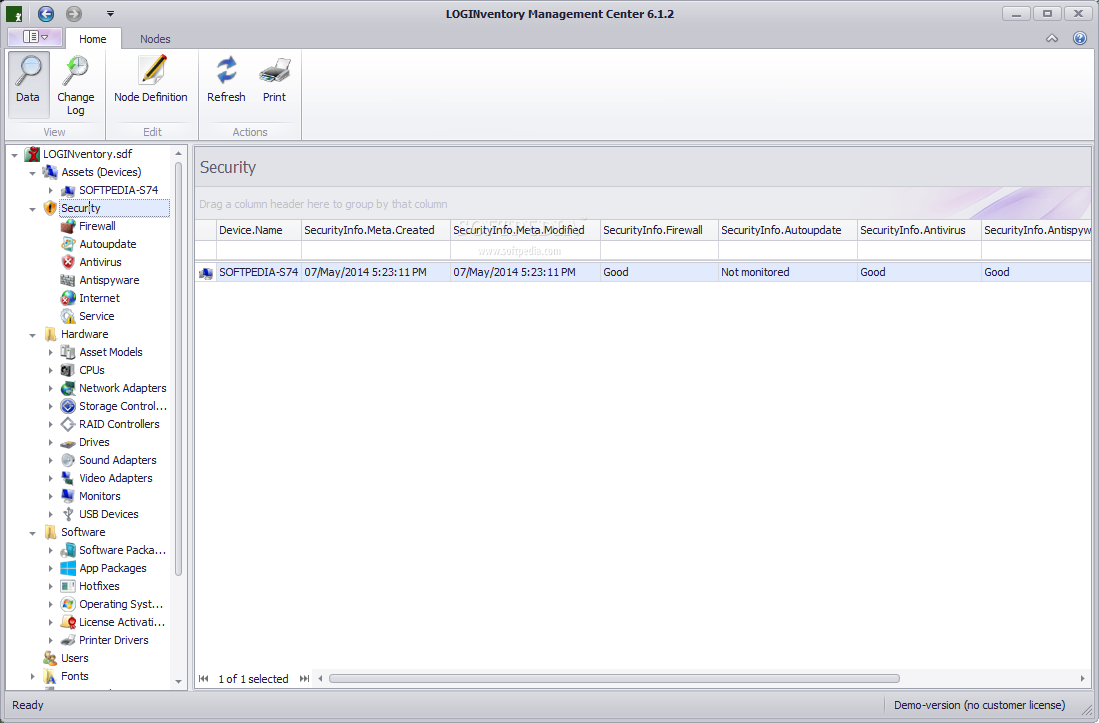1099x723 pixels.
Task: Expand the Fonts folder
Action: (x=32, y=676)
